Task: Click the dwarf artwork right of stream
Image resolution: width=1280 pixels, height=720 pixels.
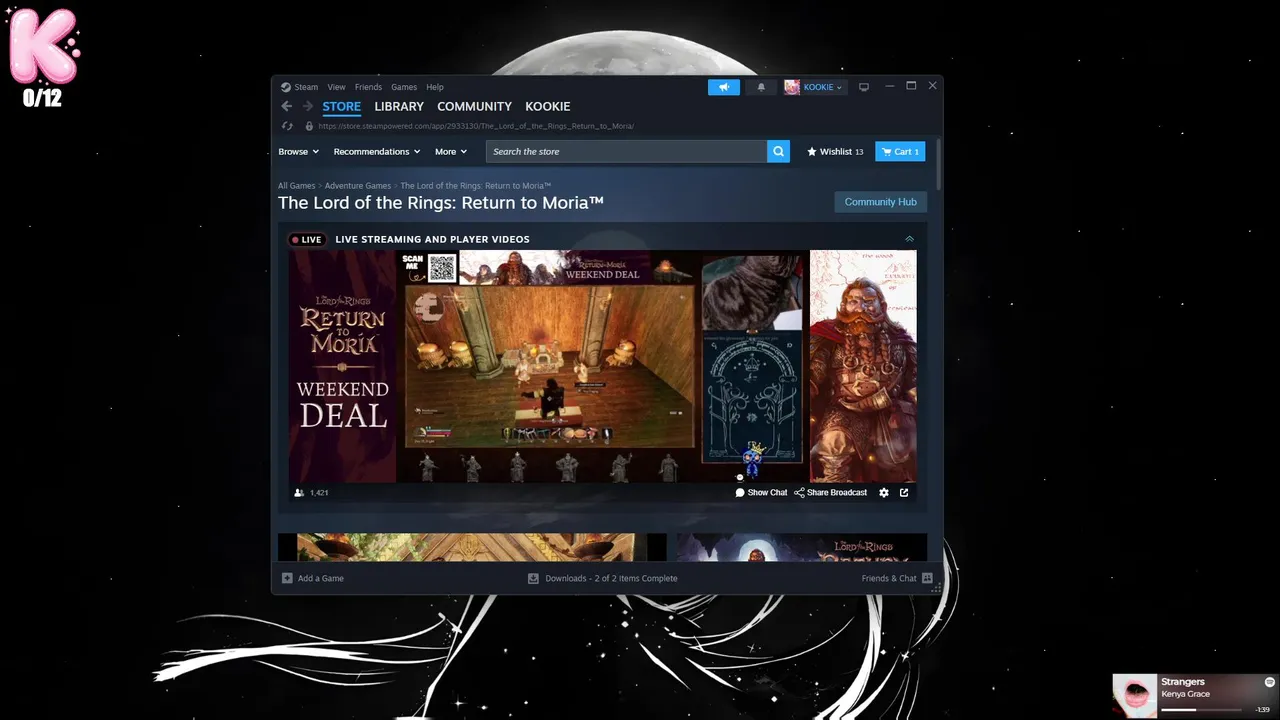Action: [x=863, y=366]
